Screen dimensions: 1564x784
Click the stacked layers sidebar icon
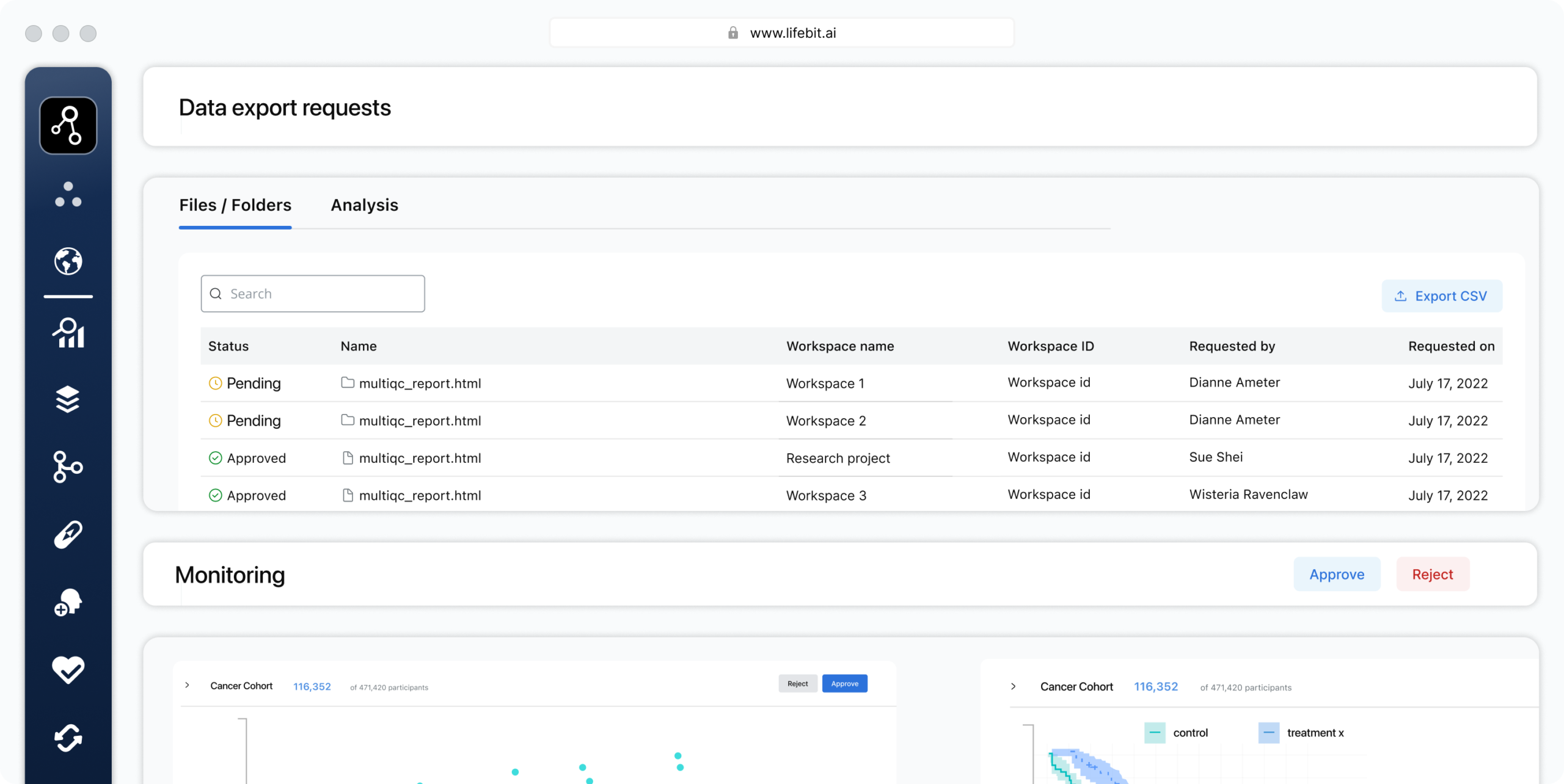click(x=68, y=399)
